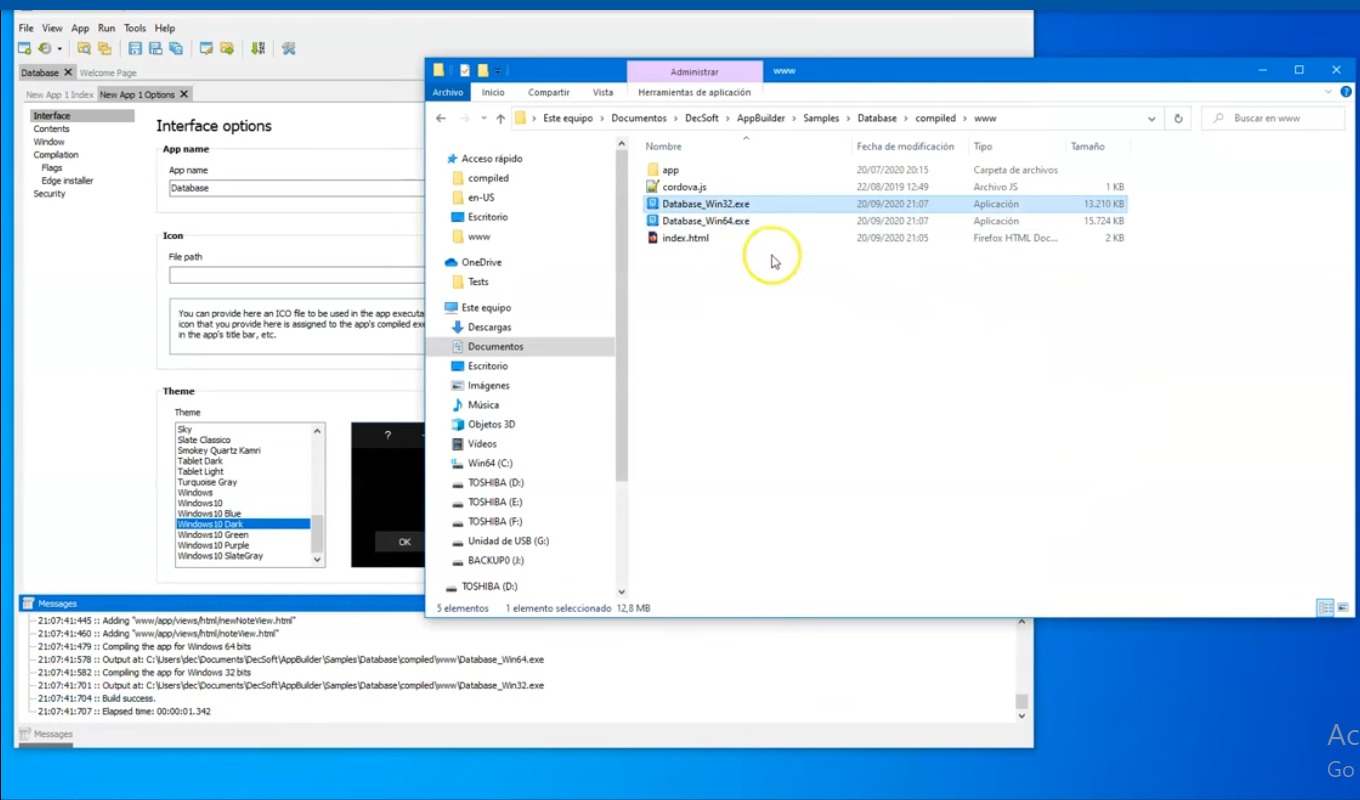This screenshot has height=800, width=1360.
Task: Select Edge installer in options tree
Action: 67,181
